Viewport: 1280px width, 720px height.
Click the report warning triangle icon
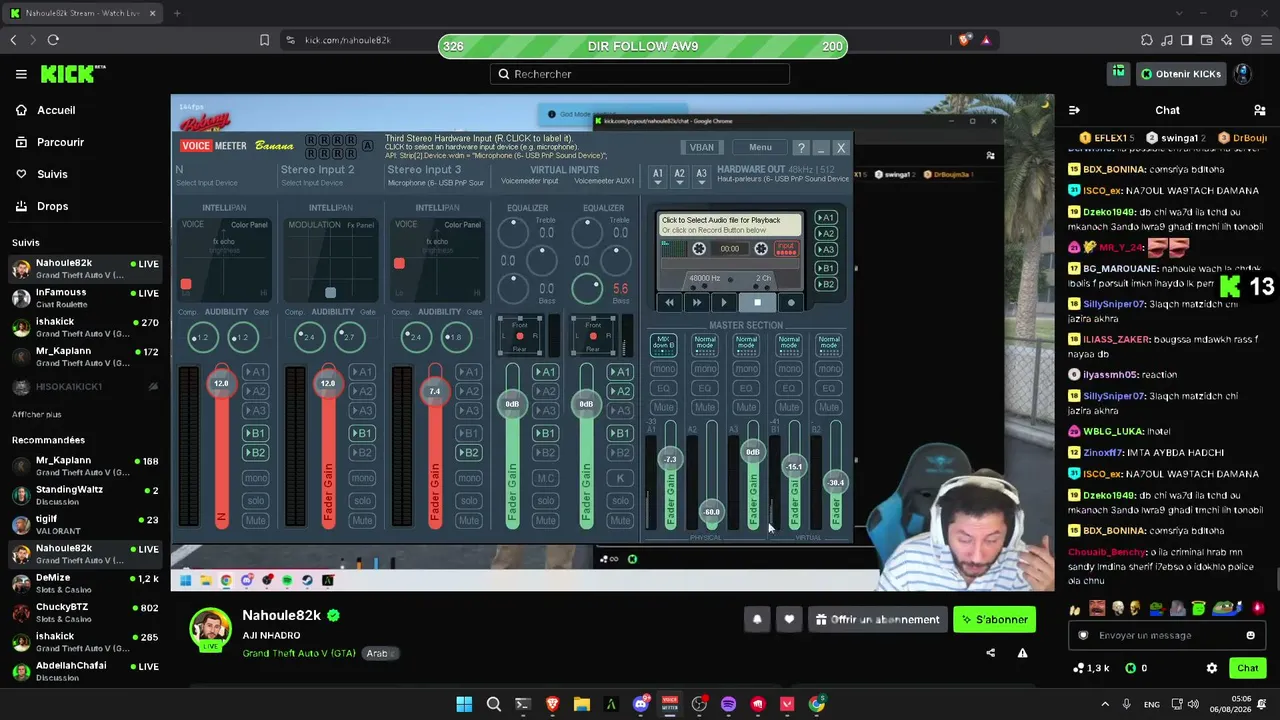(1022, 653)
